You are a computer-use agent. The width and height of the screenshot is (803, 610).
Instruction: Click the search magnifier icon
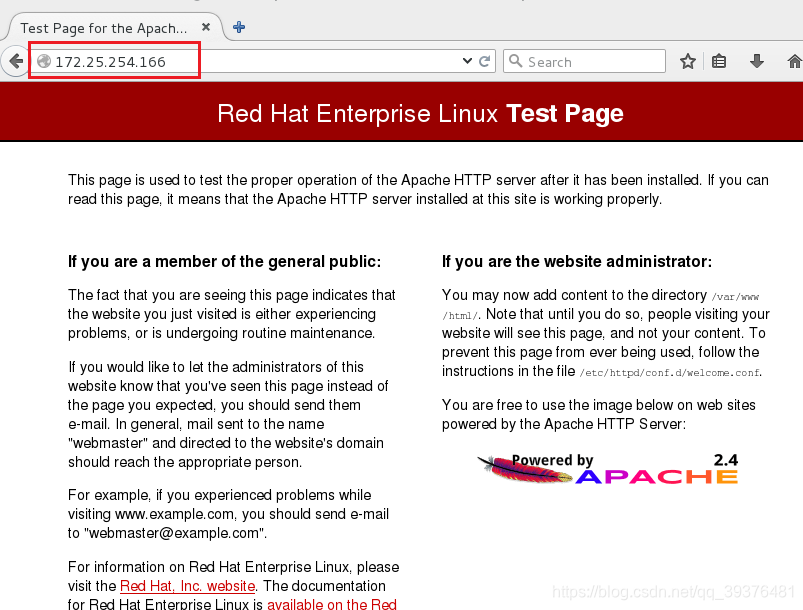coord(516,61)
